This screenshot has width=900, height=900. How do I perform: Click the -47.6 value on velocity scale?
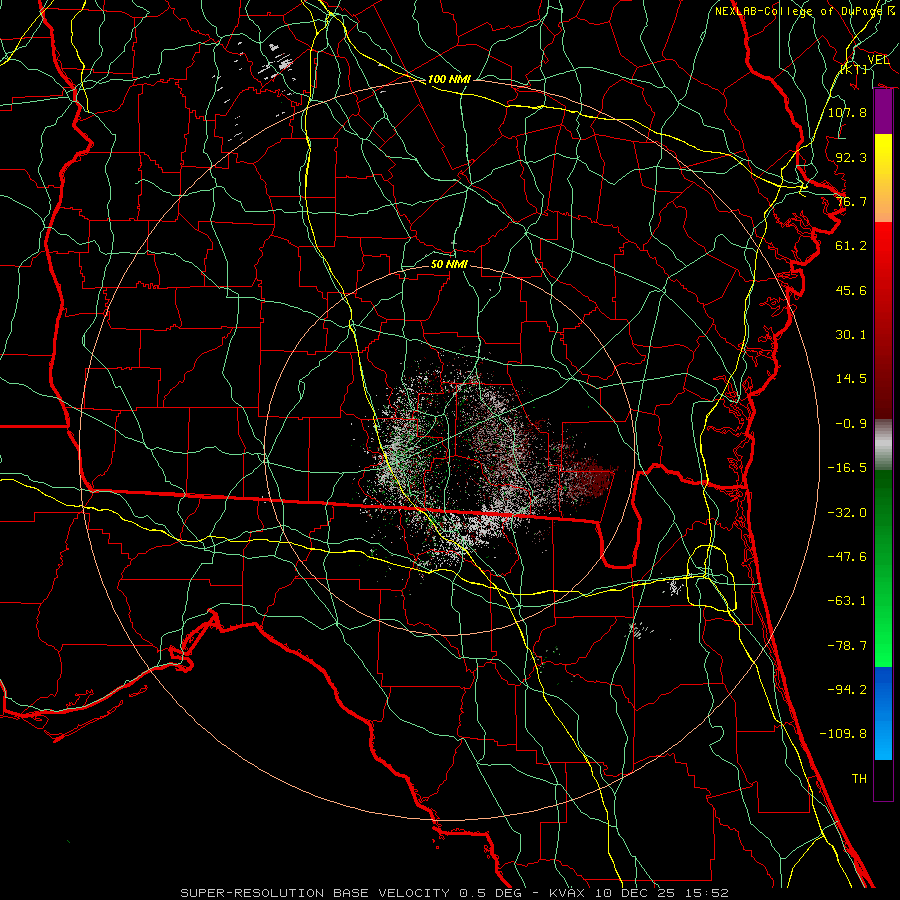click(847, 557)
